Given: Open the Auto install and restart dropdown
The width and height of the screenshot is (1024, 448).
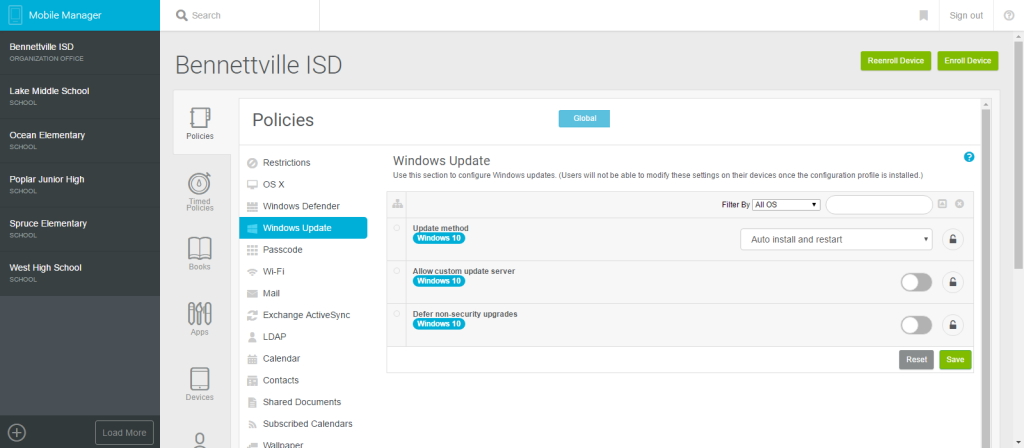Looking at the screenshot, I should [837, 239].
